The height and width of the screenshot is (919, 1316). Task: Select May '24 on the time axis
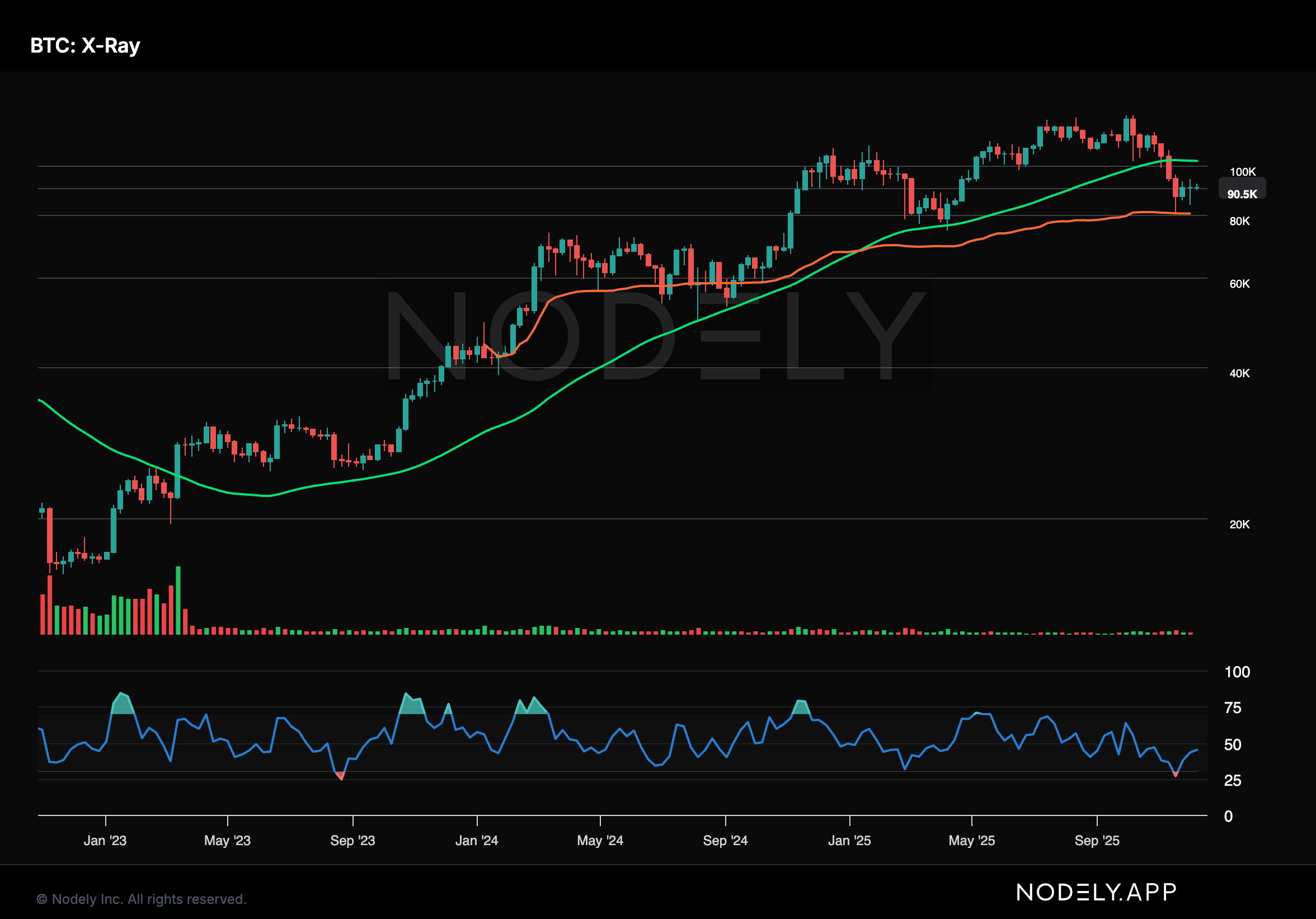tap(600, 841)
